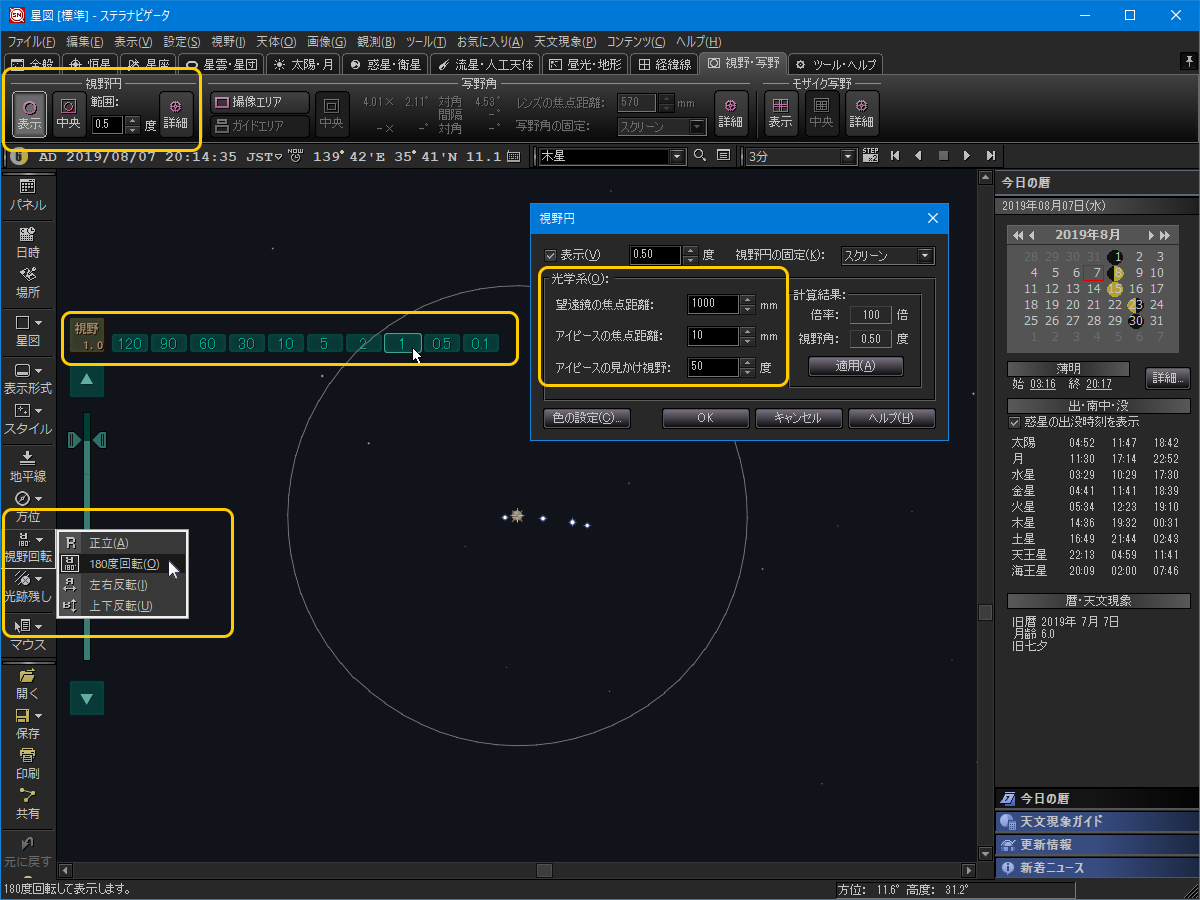1200x900 pixels.
Task: Toggle 惑星の出没時刻を表示 checkbox
Action: point(1016,422)
